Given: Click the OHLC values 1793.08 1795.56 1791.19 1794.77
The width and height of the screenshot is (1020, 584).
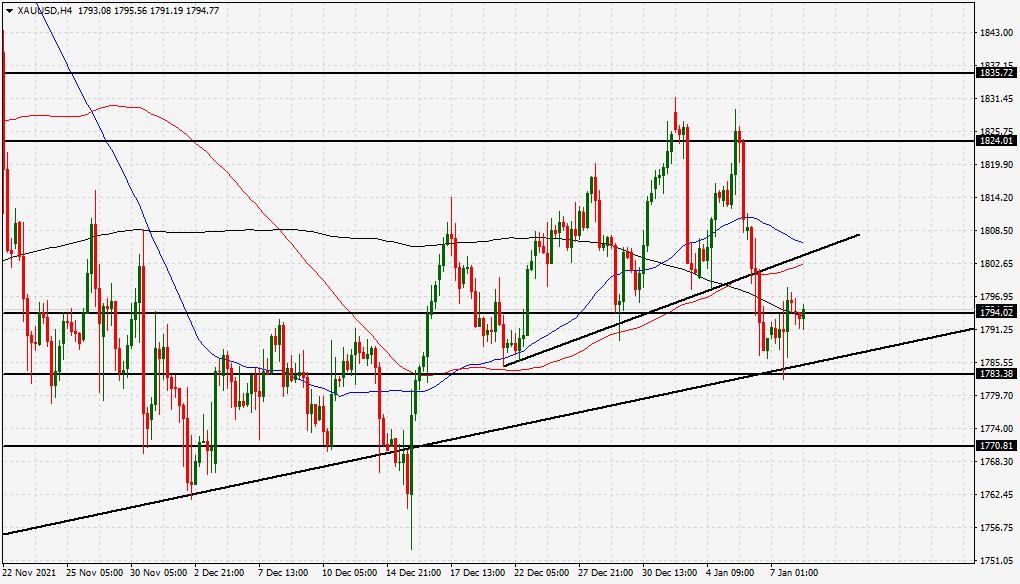Looking at the screenshot, I should tap(148, 10).
